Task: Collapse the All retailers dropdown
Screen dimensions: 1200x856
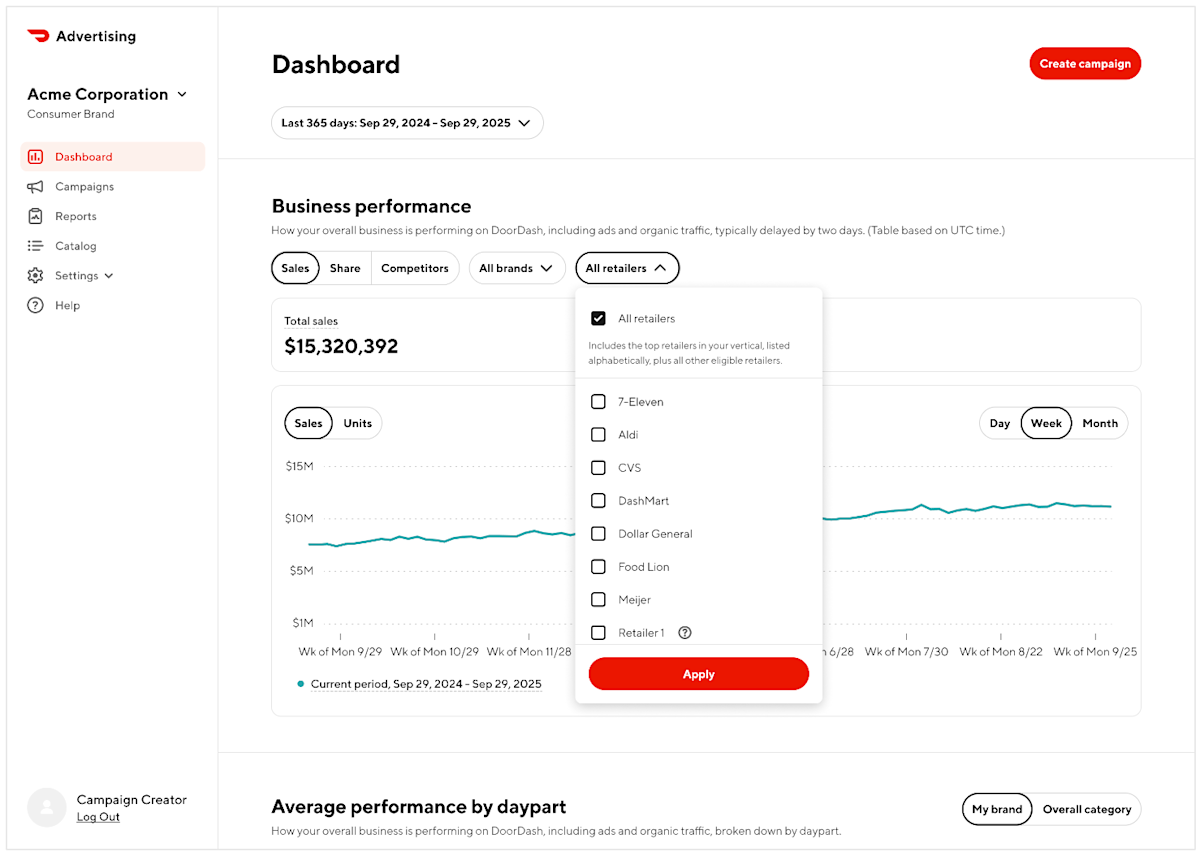Action: 627,268
